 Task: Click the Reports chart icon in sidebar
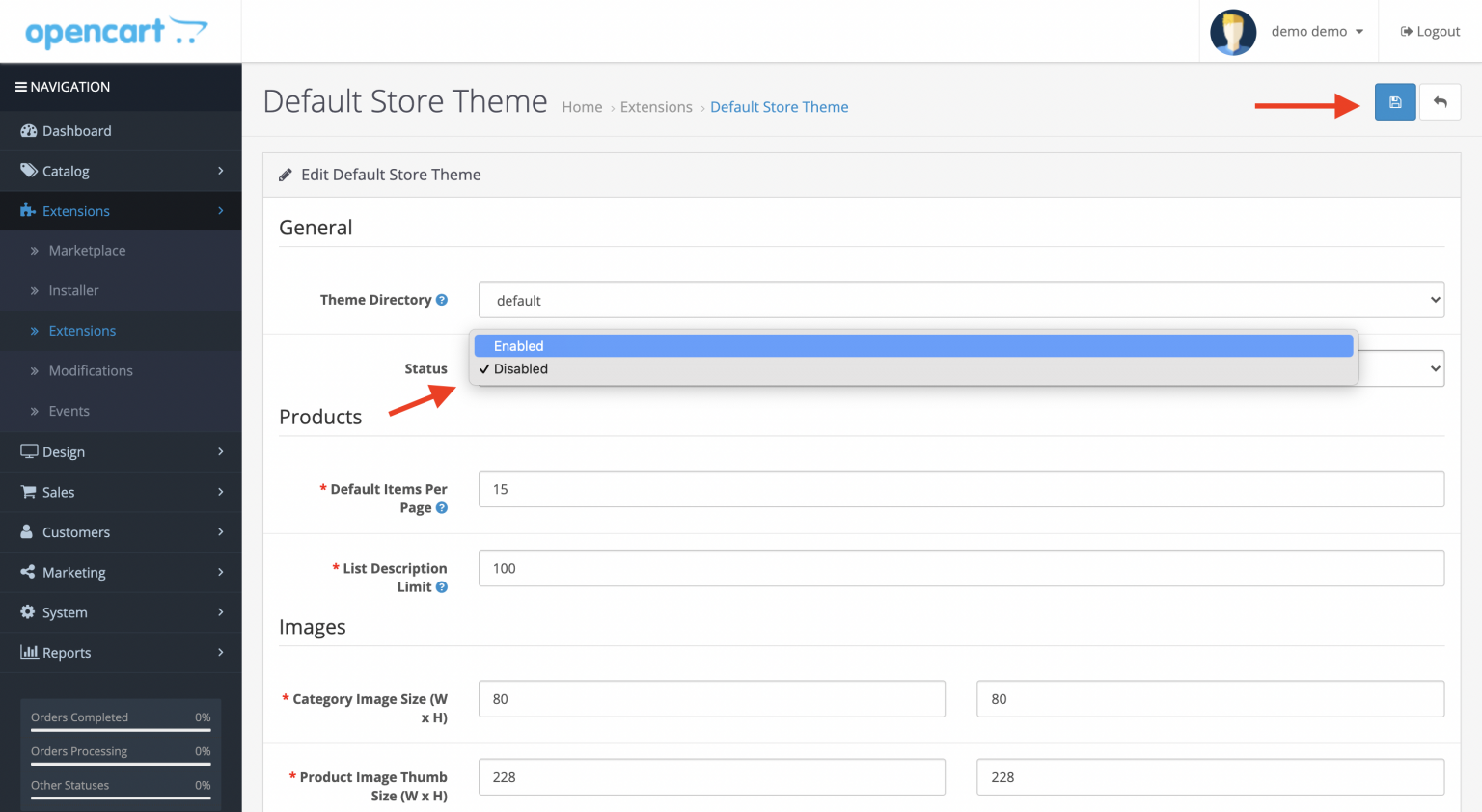(28, 652)
